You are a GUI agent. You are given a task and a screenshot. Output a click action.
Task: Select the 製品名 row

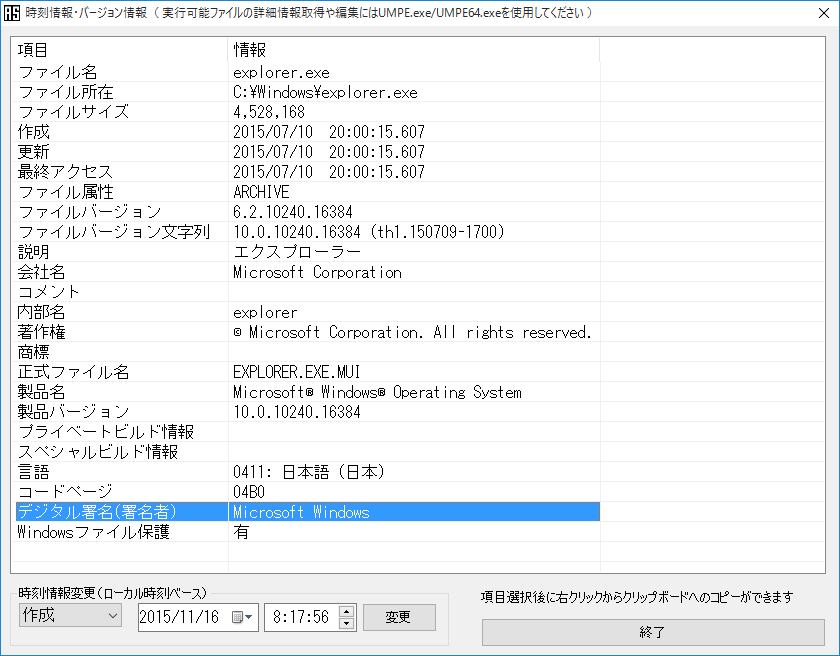coord(308,392)
